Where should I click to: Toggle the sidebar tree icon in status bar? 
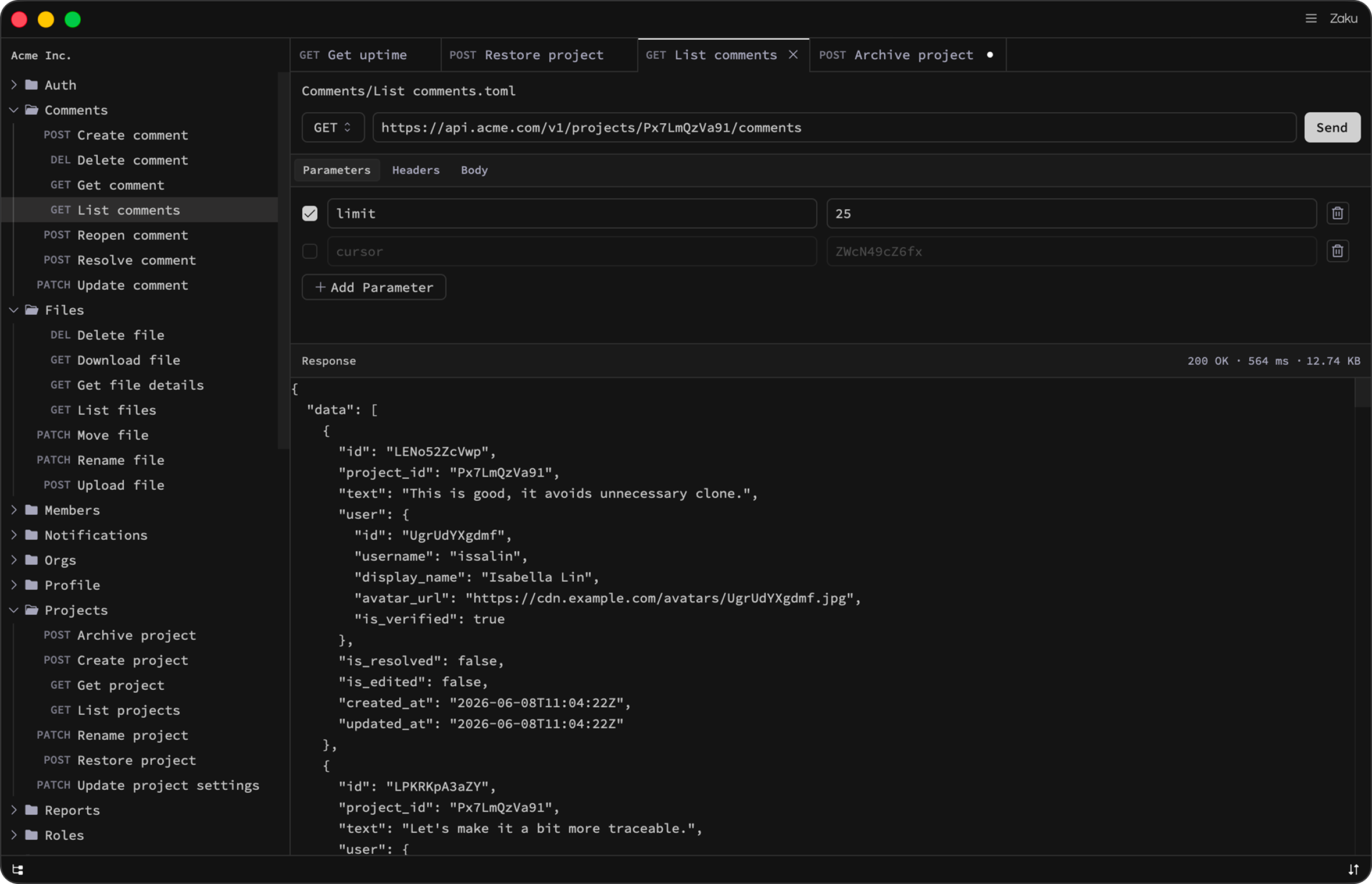pos(18,869)
